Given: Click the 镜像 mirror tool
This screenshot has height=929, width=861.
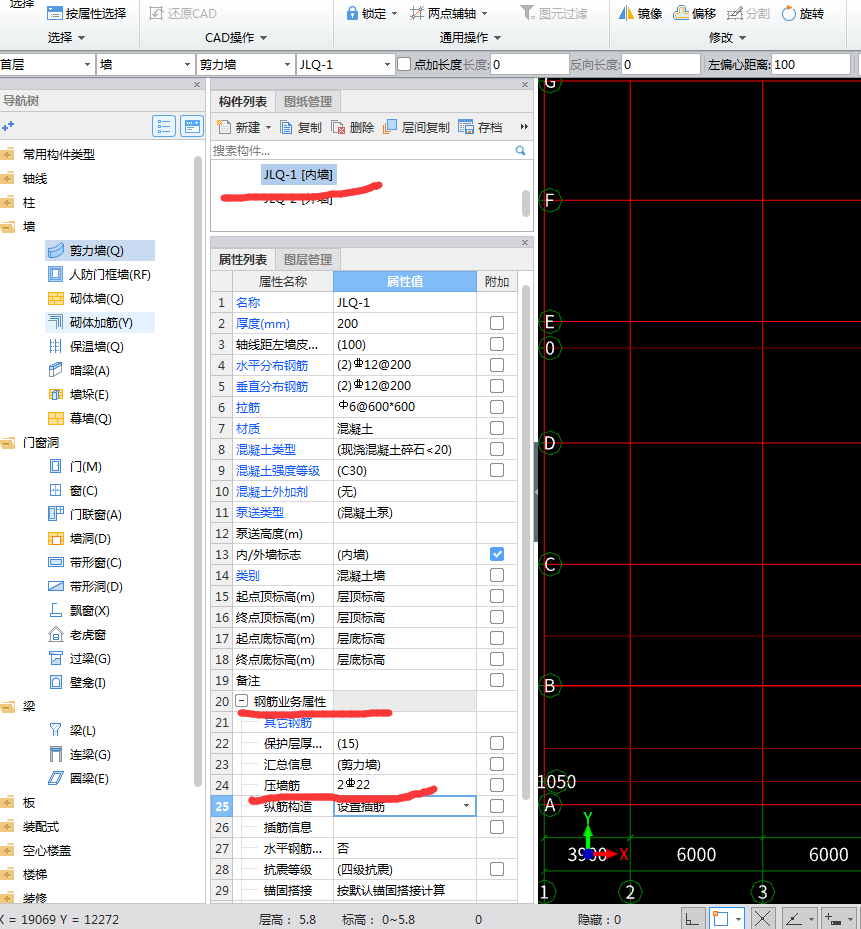Looking at the screenshot, I should (x=640, y=13).
